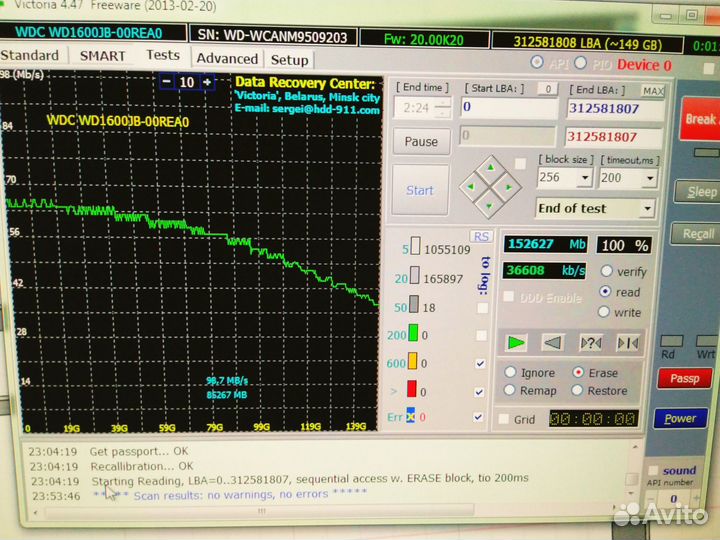Toggle the to-log checkbox for red slow blocks
Image resolution: width=720 pixels, height=540 pixels.
click(479, 392)
